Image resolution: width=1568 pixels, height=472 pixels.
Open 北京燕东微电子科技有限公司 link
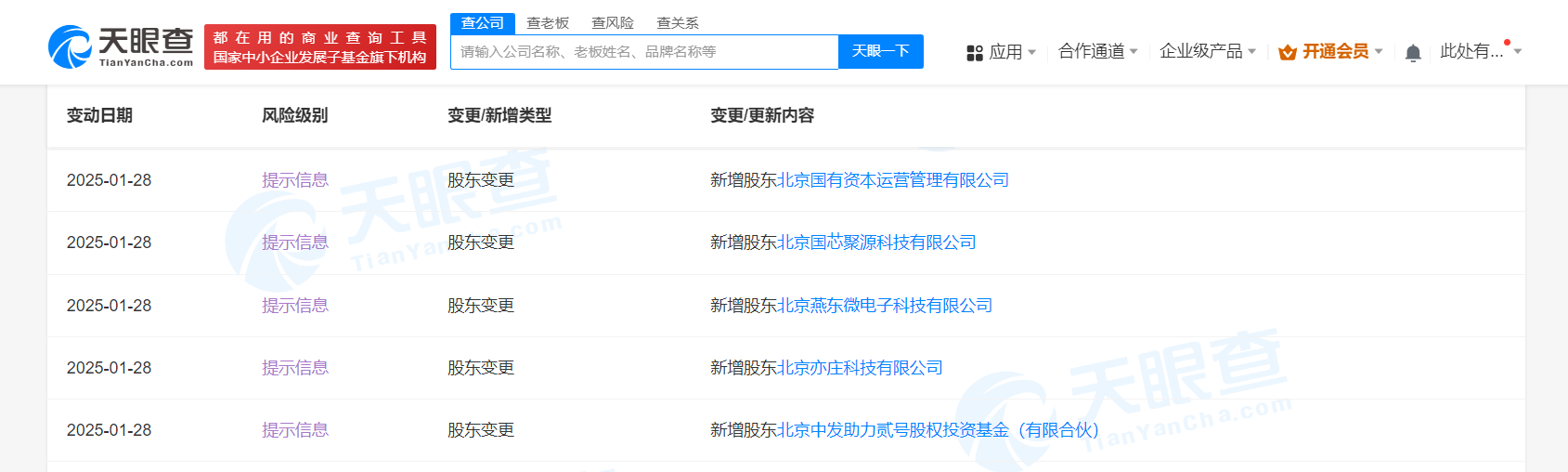tap(885, 306)
